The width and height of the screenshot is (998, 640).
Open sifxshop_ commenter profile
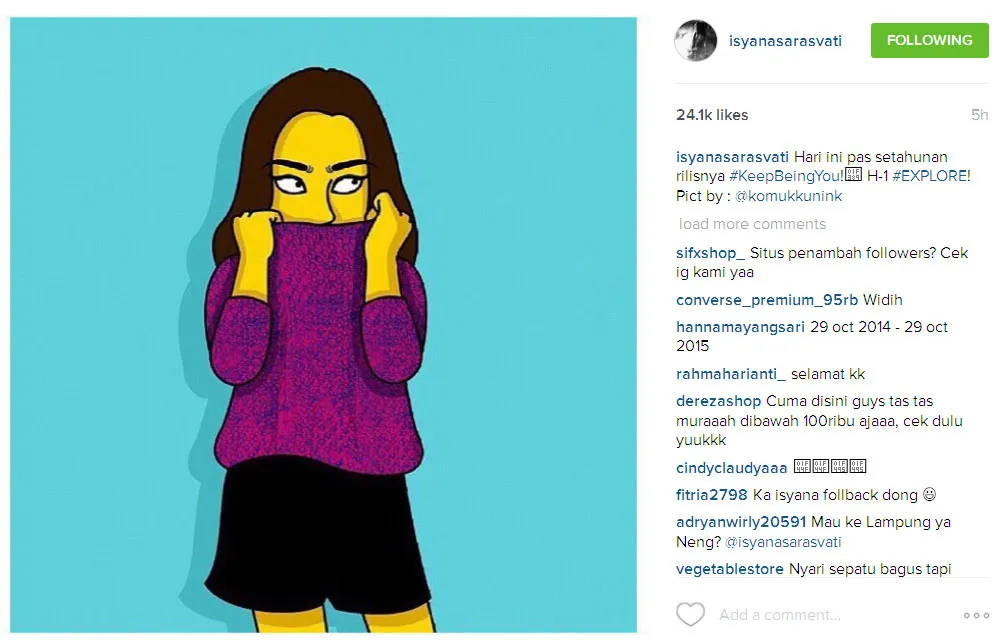click(710, 253)
